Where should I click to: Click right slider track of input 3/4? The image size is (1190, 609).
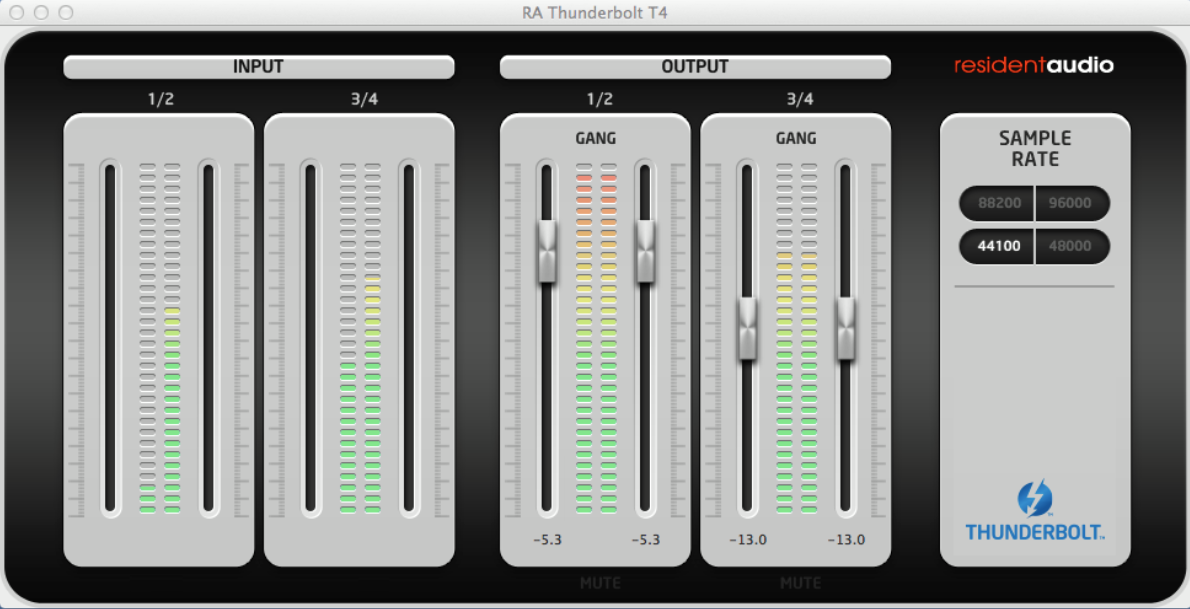408,338
